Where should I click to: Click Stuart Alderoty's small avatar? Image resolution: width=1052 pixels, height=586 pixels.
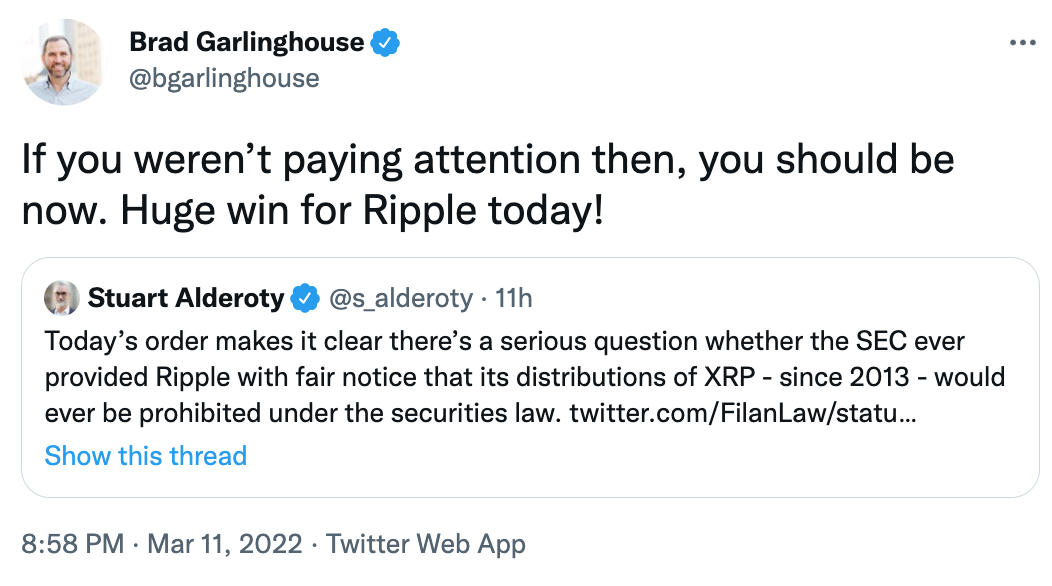pyautogui.click(x=62, y=298)
